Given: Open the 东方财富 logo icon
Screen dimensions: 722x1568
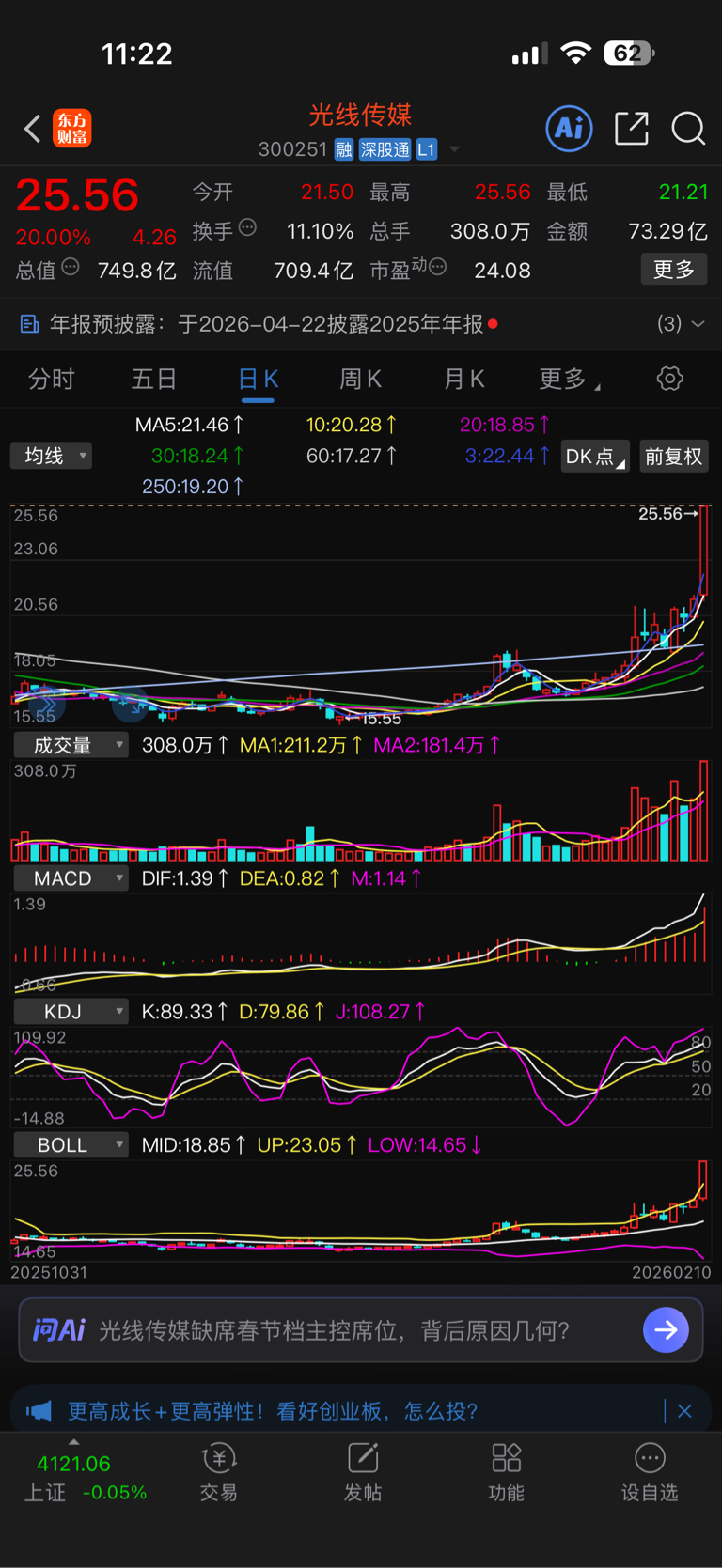Looking at the screenshot, I should tap(72, 129).
